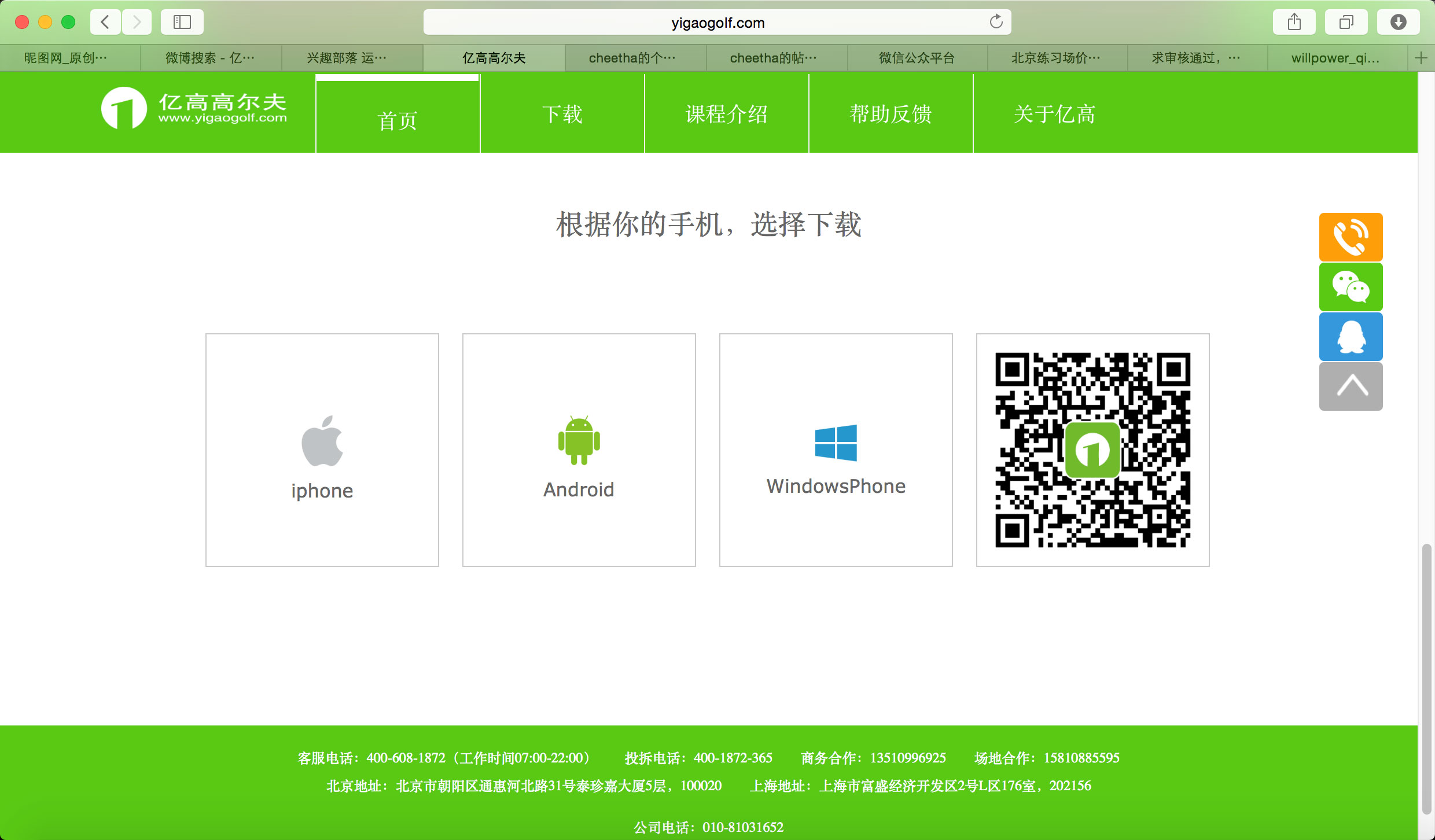1435x840 pixels.
Task: Open the 首页 navigation item
Action: point(398,115)
